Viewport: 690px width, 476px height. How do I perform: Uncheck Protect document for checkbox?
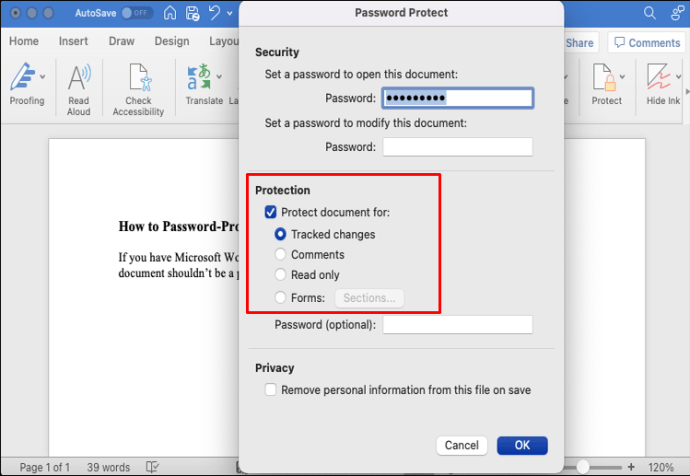point(270,212)
